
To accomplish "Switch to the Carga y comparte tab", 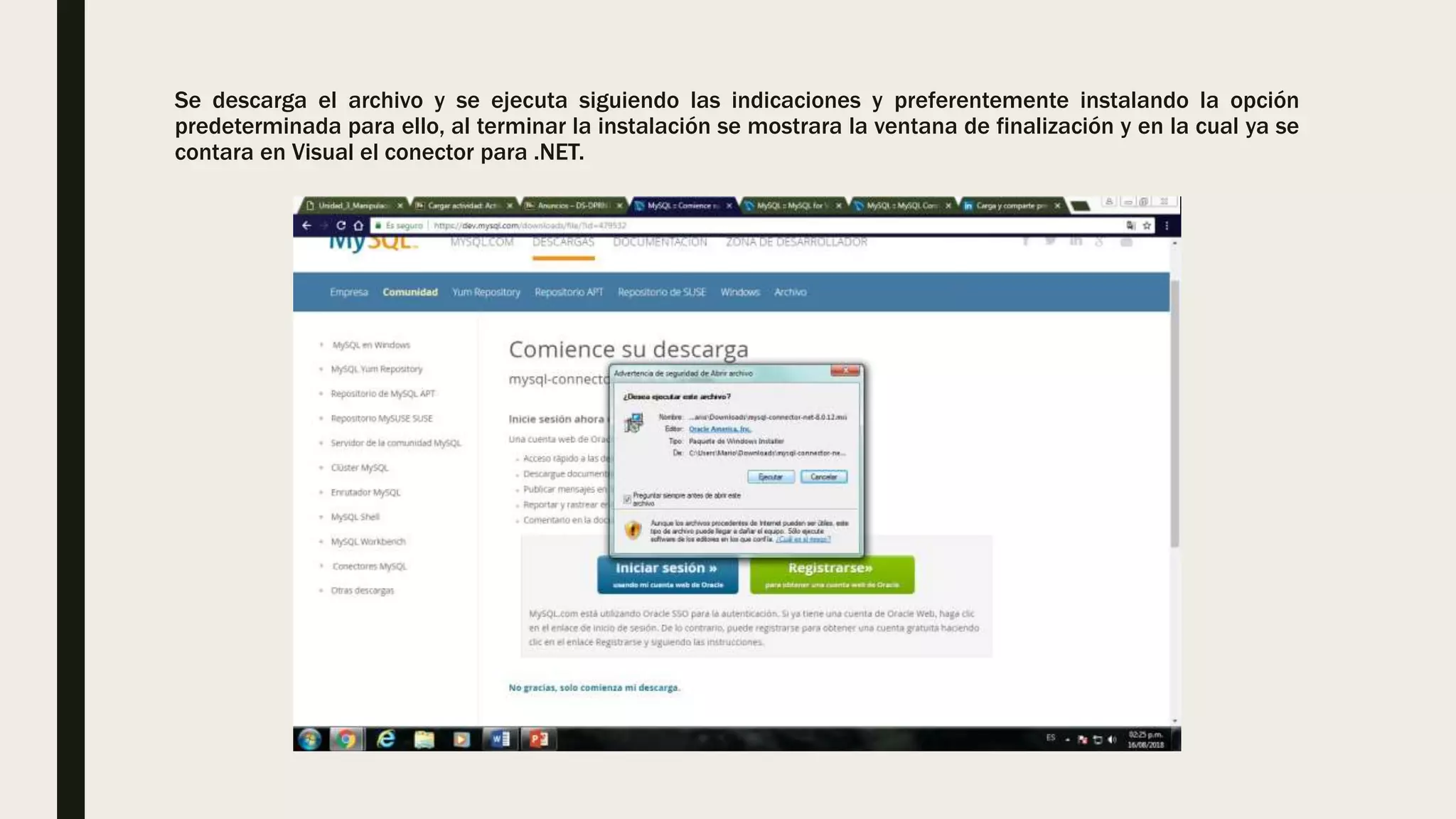I will tap(1011, 205).
